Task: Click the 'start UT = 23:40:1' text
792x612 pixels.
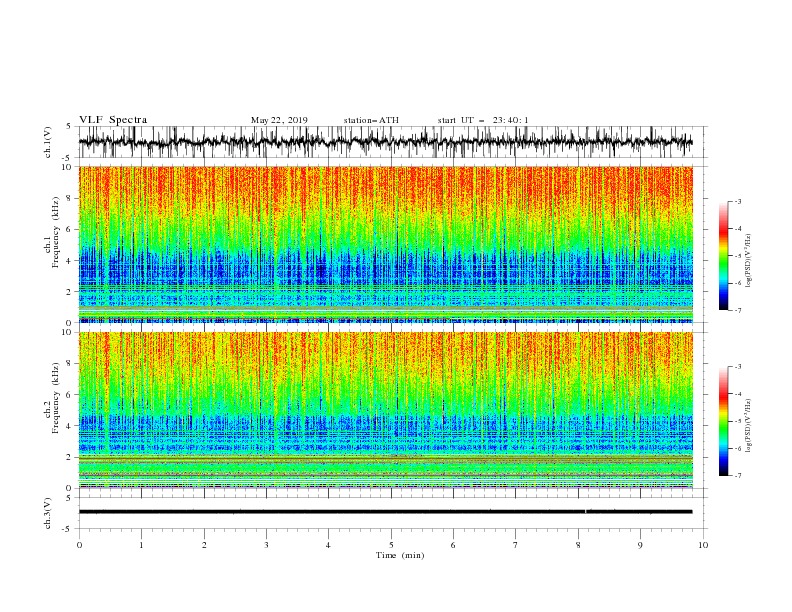Action: 483,120
